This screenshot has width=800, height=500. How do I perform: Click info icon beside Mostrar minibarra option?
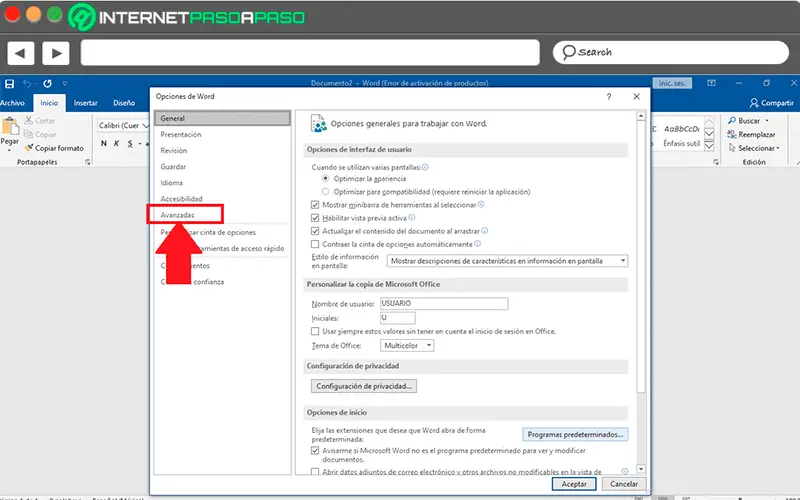[x=481, y=204]
